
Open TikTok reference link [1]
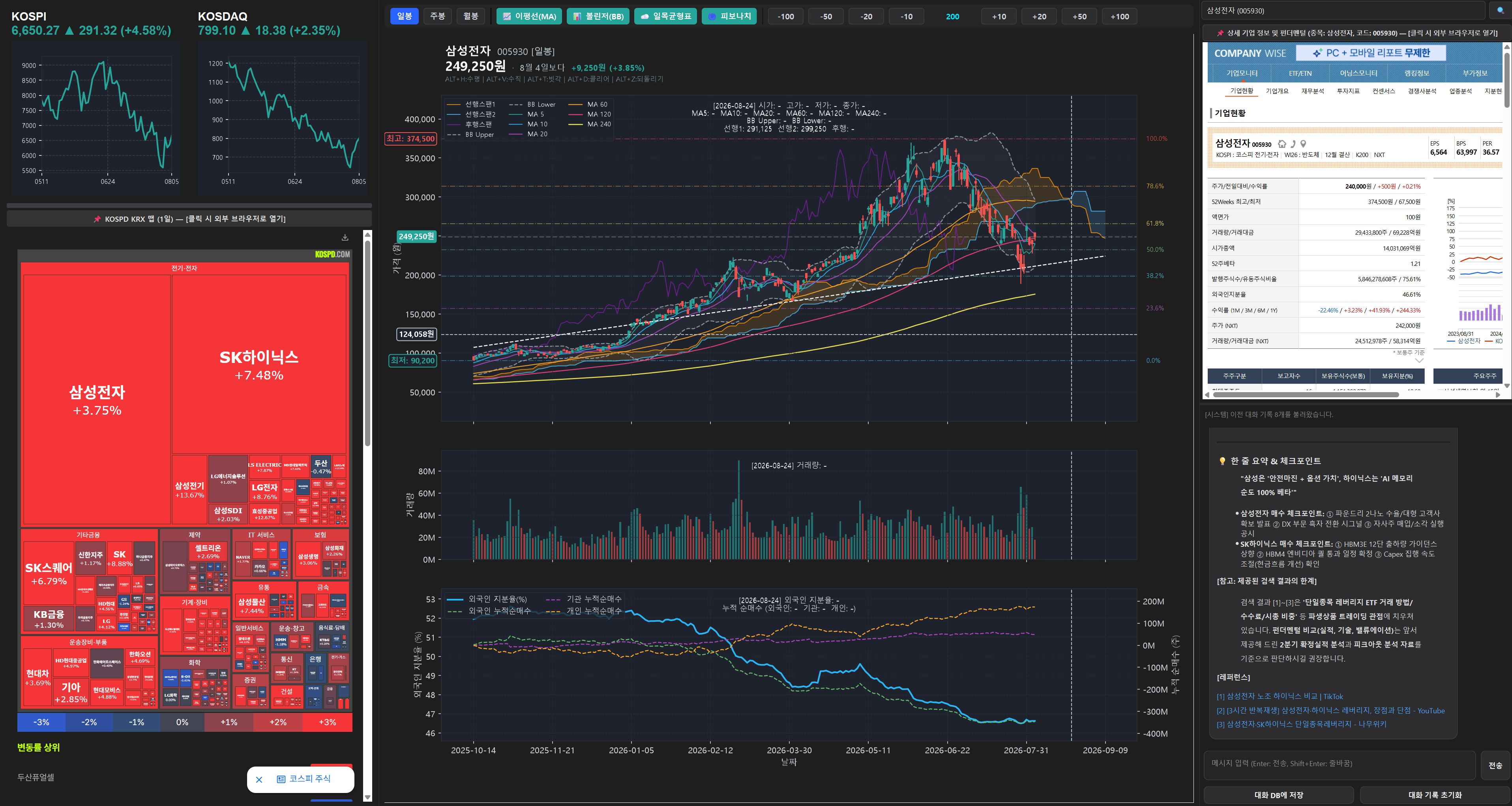(x=1280, y=697)
